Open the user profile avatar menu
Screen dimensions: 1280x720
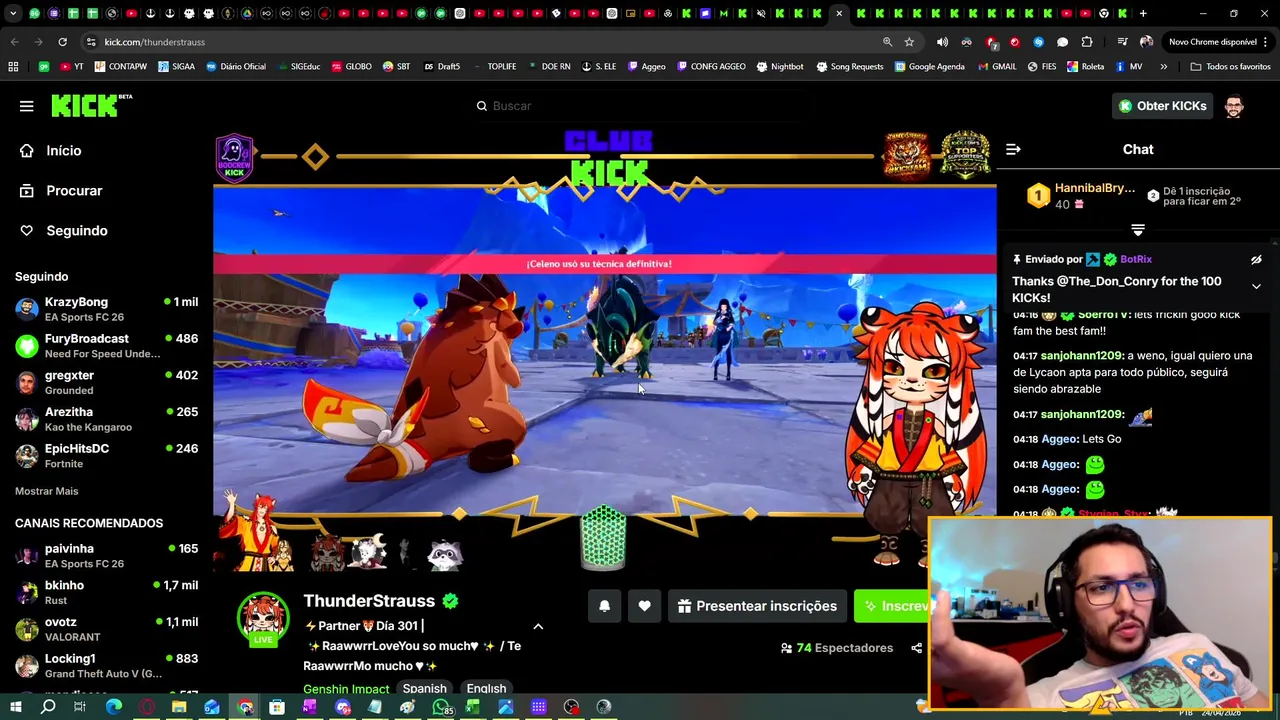(x=1234, y=106)
